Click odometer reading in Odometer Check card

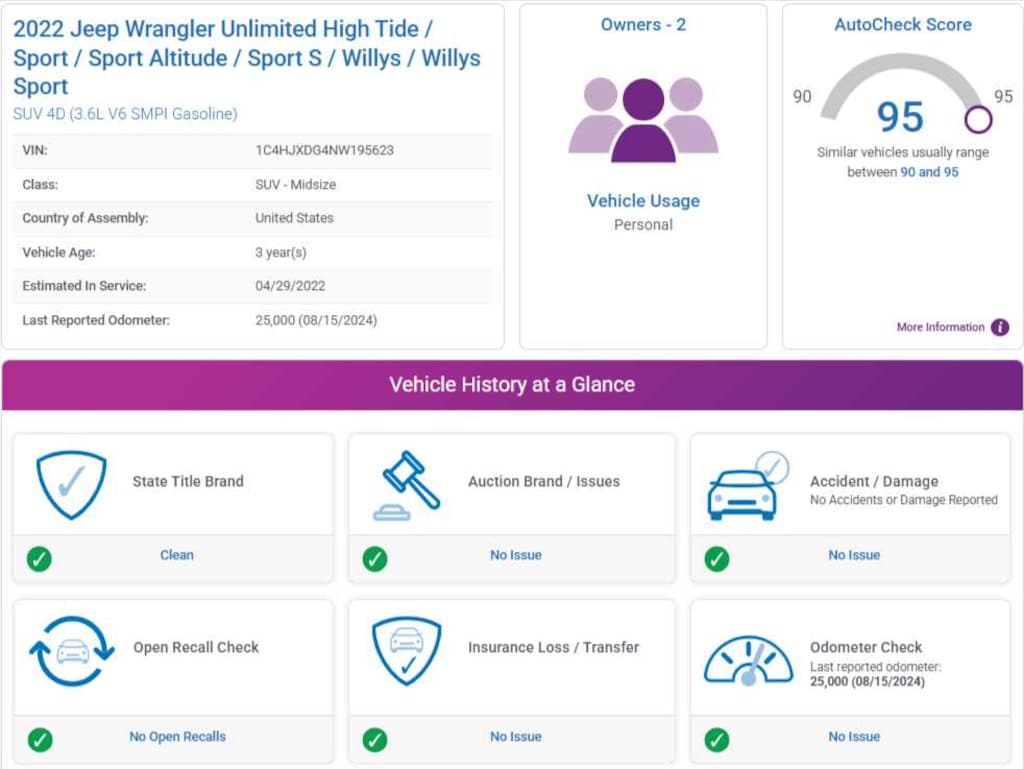tap(867, 682)
